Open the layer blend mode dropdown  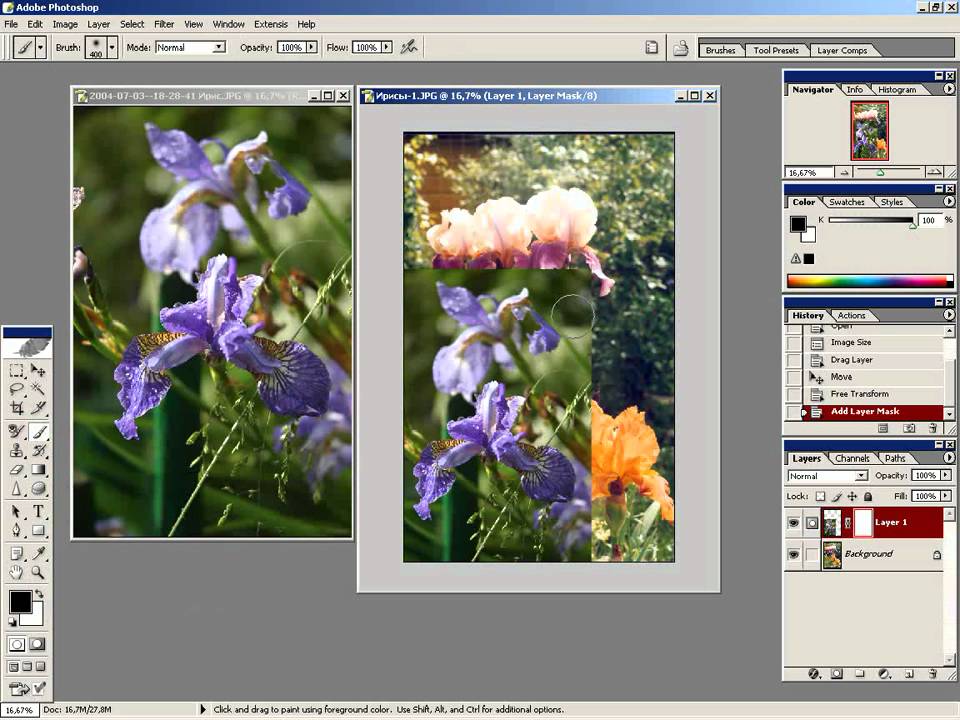(x=827, y=476)
